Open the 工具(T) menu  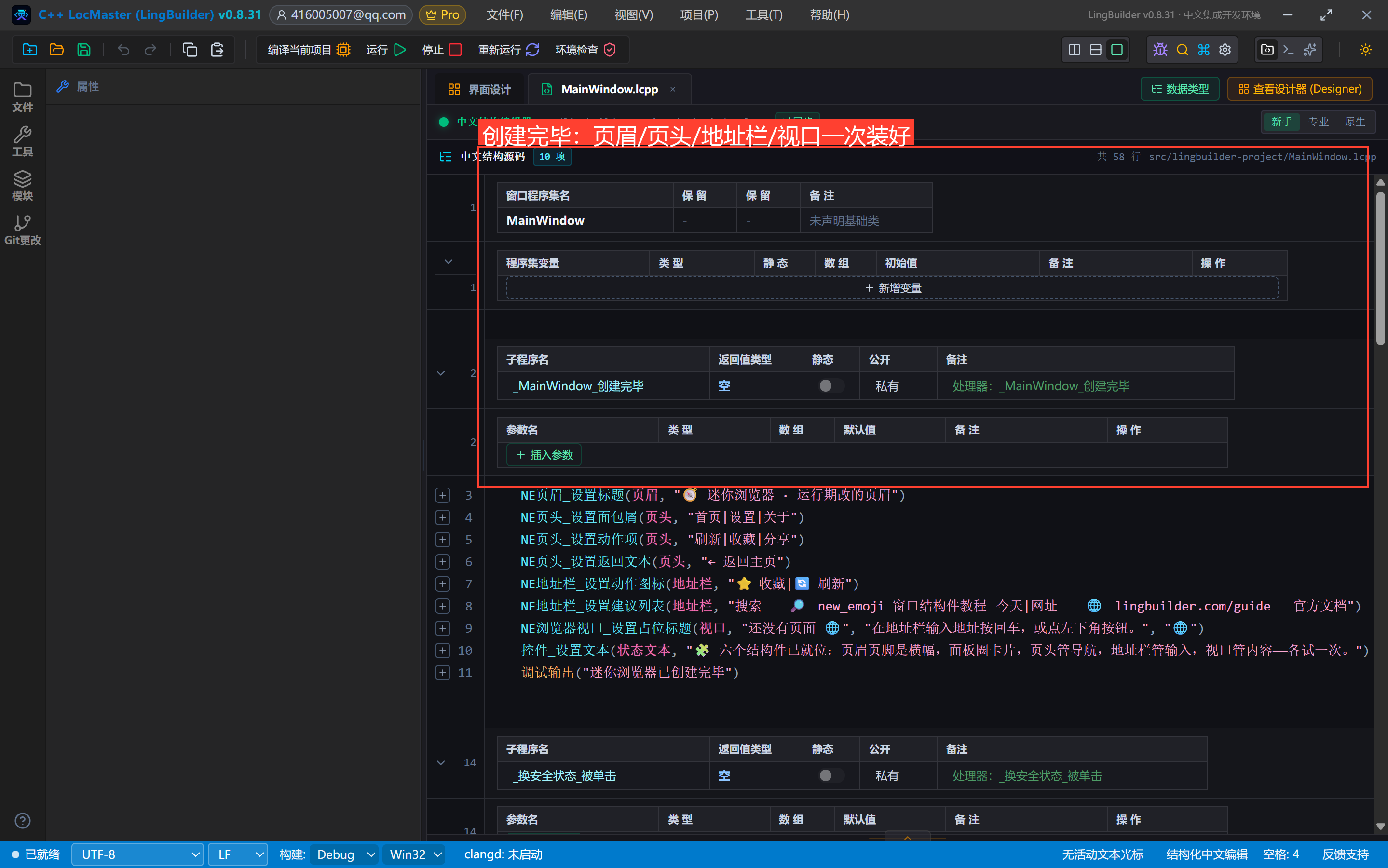[763, 15]
